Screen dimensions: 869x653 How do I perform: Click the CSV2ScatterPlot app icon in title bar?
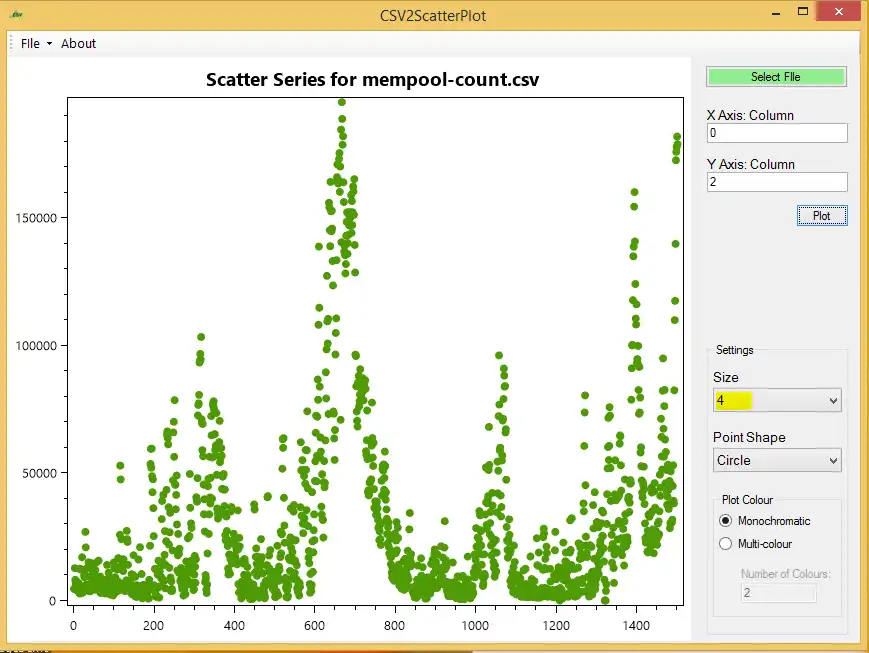point(15,15)
